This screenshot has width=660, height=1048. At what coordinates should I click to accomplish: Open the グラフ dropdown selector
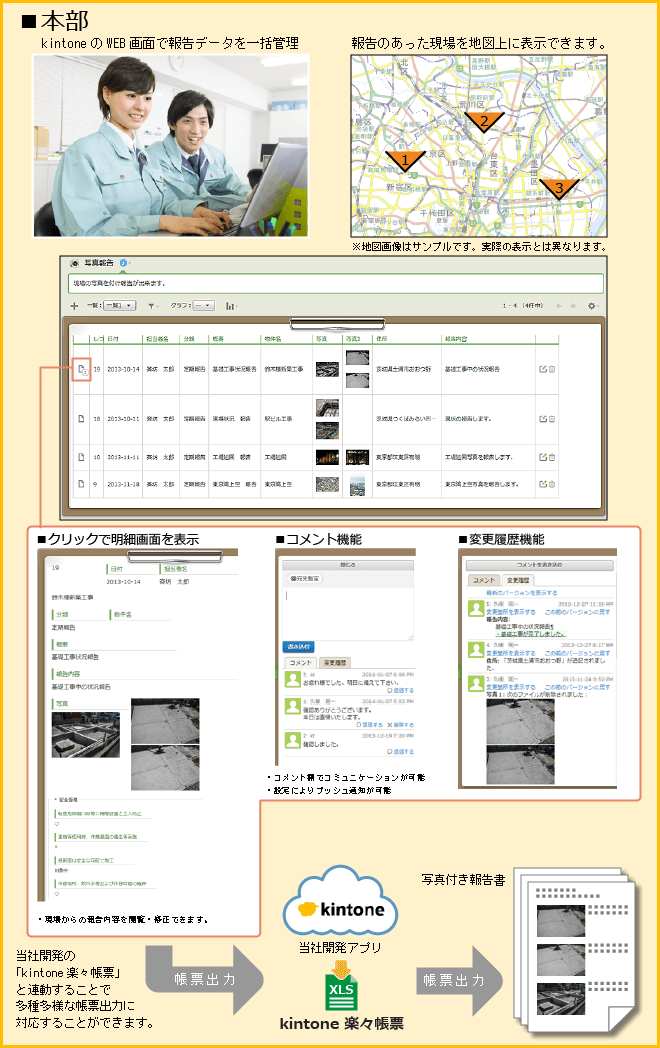(x=203, y=305)
